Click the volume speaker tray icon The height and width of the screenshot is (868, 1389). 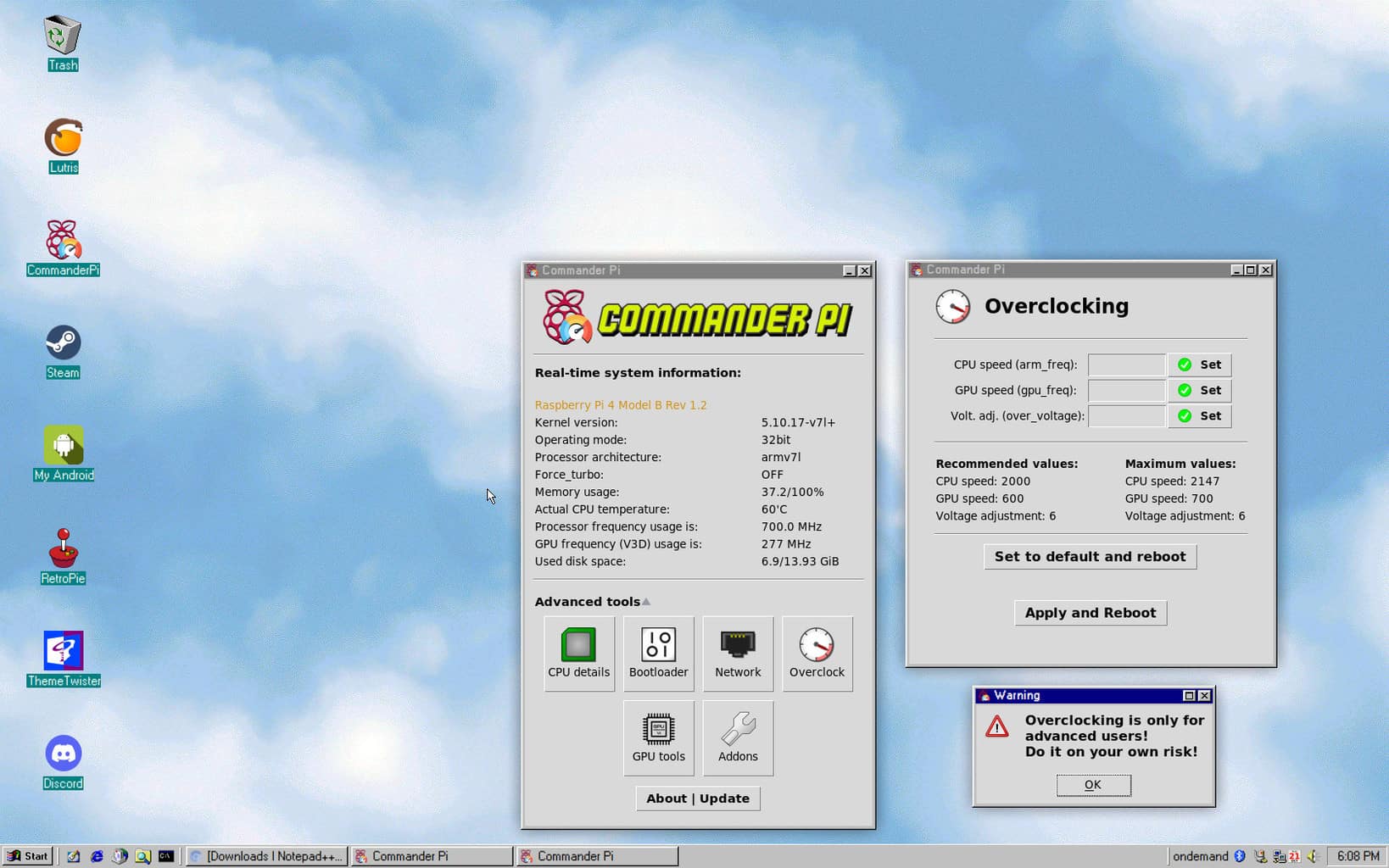pos(1313,856)
